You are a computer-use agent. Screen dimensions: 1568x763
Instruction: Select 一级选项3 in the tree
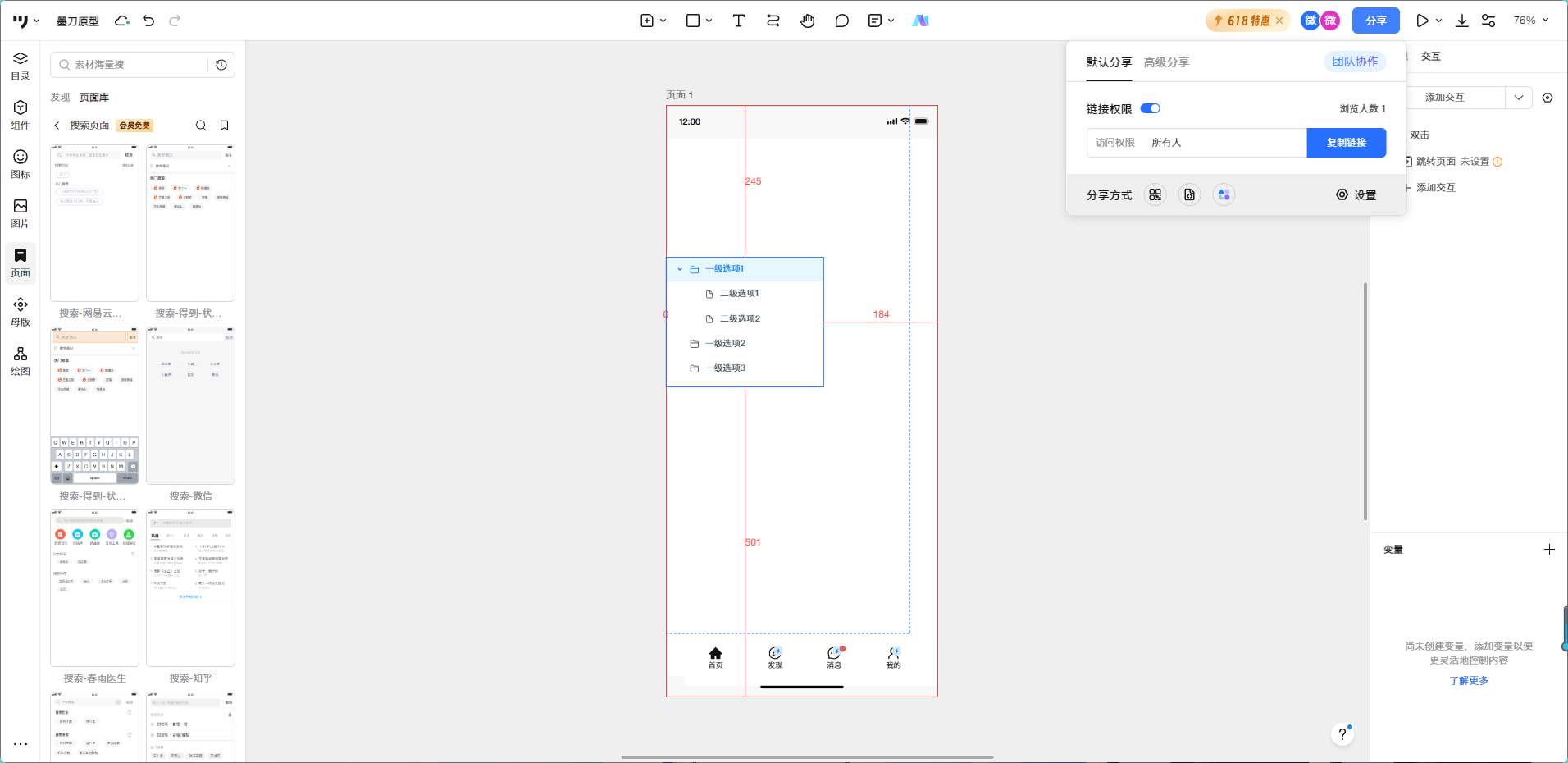tap(745, 368)
